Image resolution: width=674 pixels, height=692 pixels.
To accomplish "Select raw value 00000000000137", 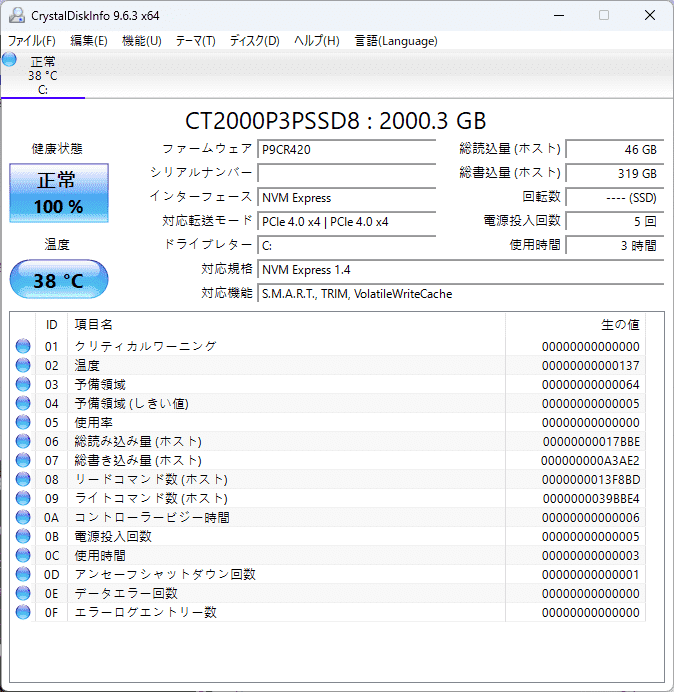I will (x=591, y=366).
